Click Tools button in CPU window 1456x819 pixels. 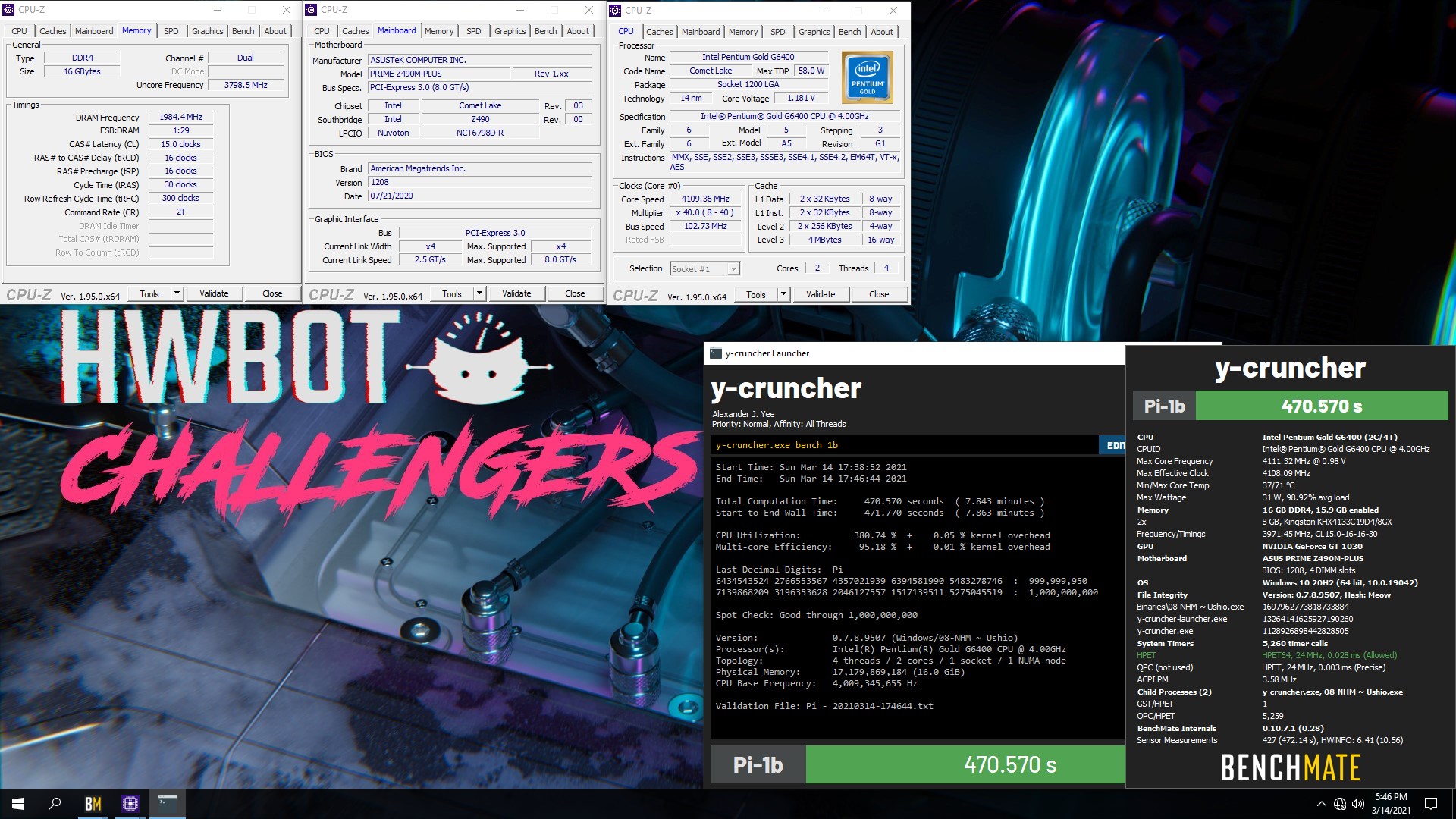[756, 294]
